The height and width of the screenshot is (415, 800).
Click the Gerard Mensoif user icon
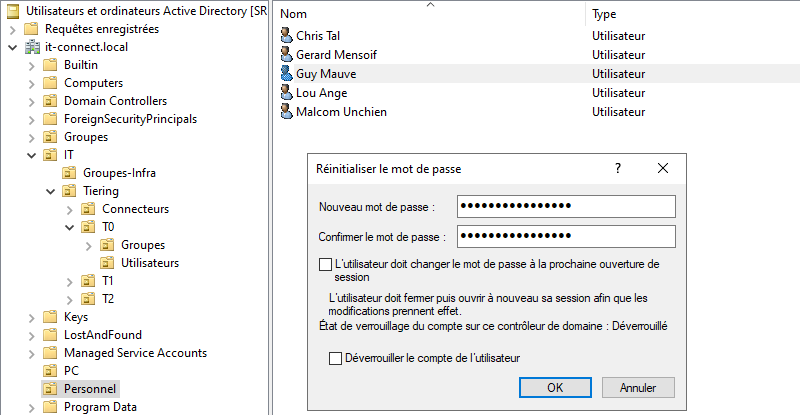[x=287, y=55]
